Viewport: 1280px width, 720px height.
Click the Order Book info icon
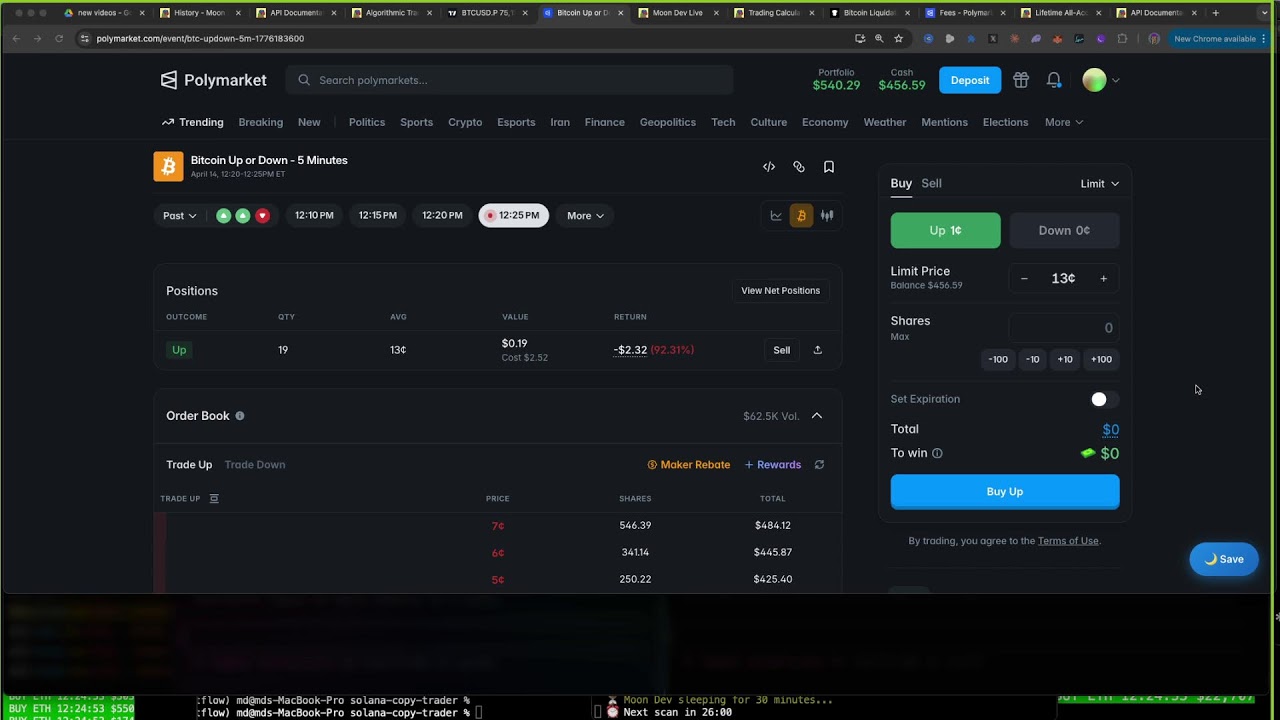(x=240, y=416)
